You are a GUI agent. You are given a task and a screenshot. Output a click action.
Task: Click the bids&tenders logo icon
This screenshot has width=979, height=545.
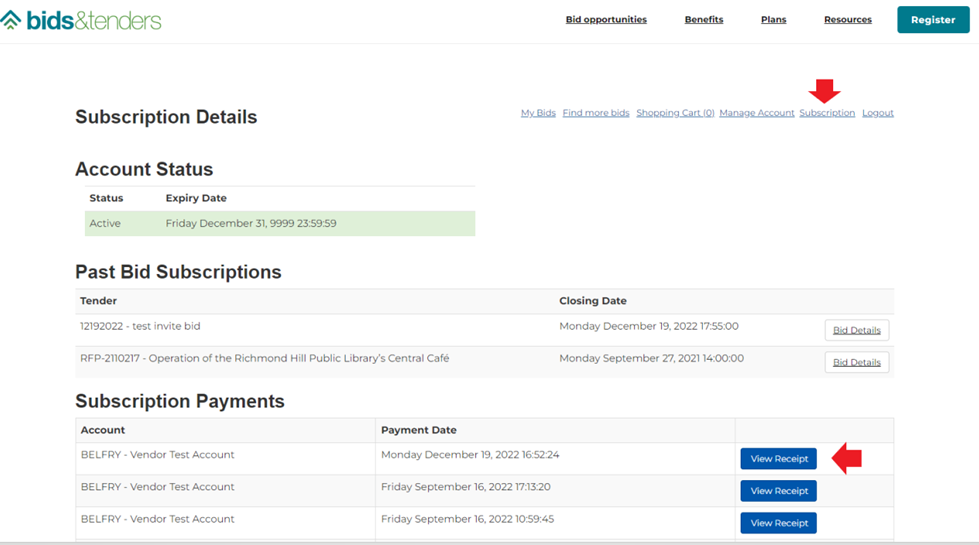pyautogui.click(x=11, y=20)
